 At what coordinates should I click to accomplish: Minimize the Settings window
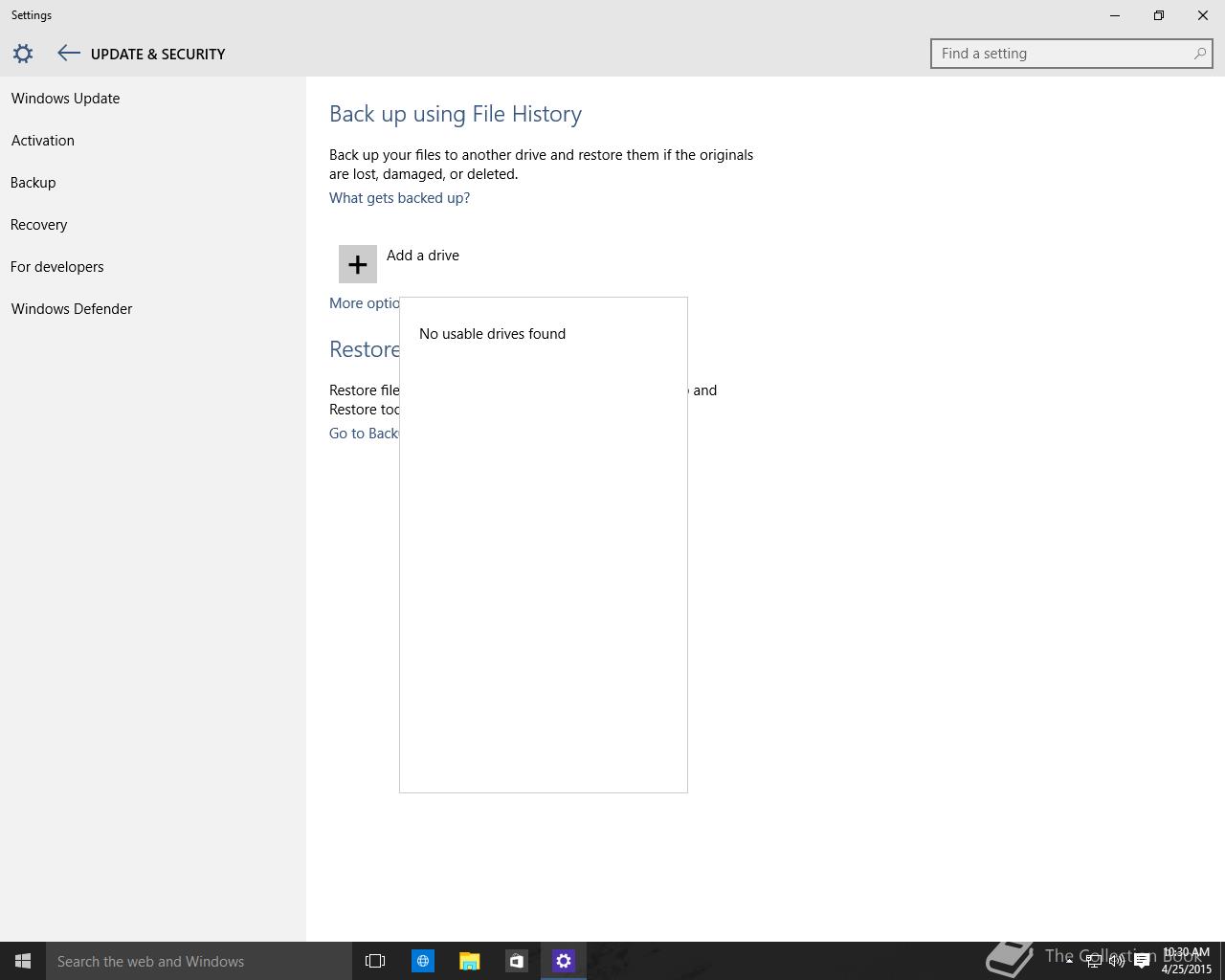pyautogui.click(x=1115, y=15)
